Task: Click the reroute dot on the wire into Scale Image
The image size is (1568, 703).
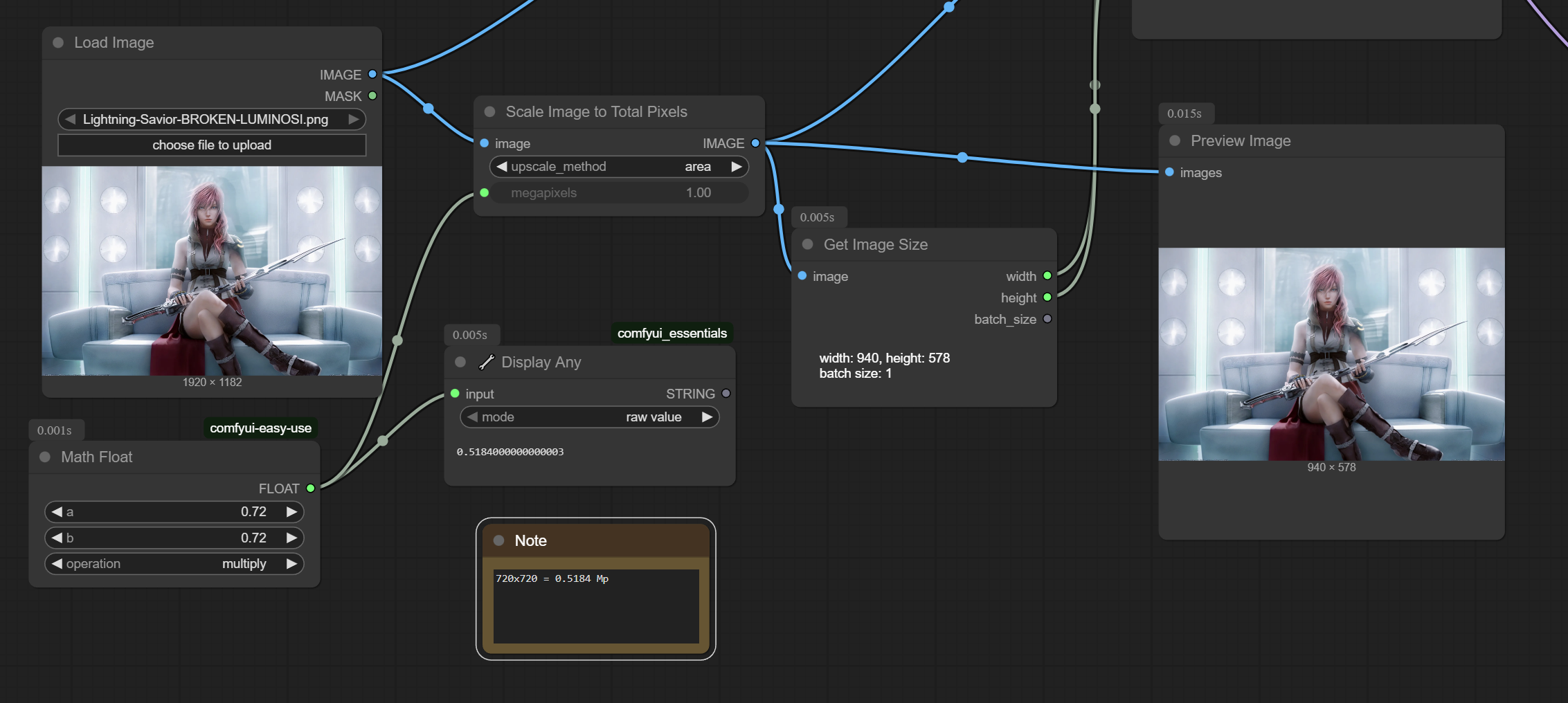Action: (x=429, y=109)
